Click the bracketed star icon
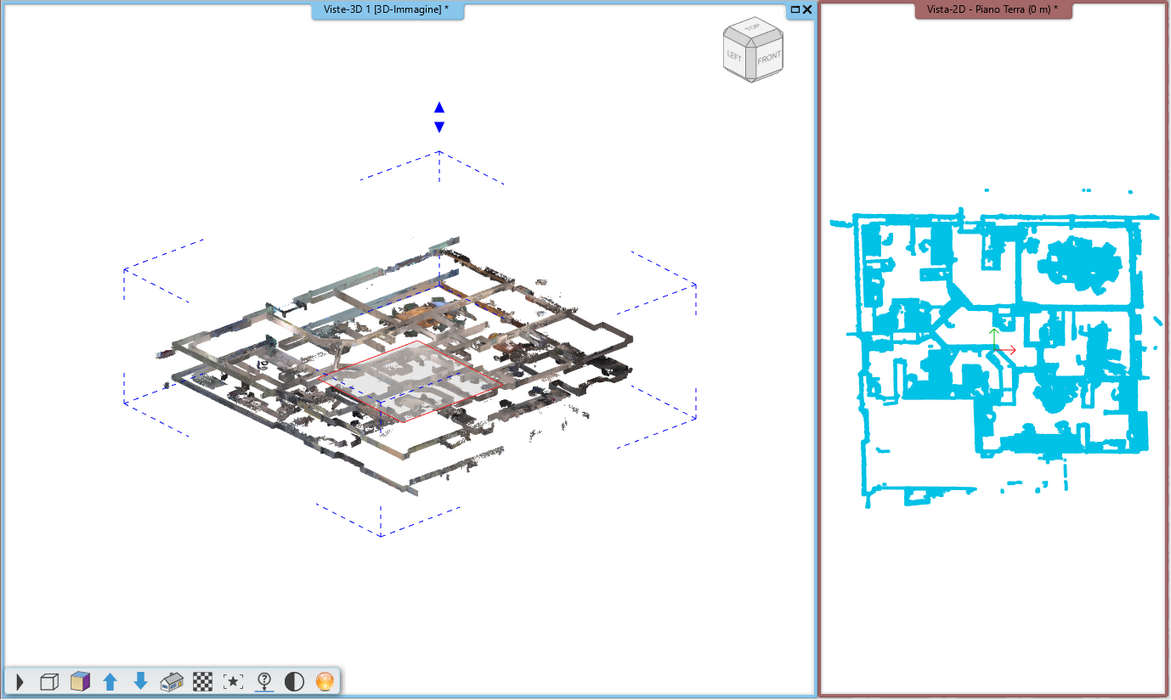 [233, 681]
